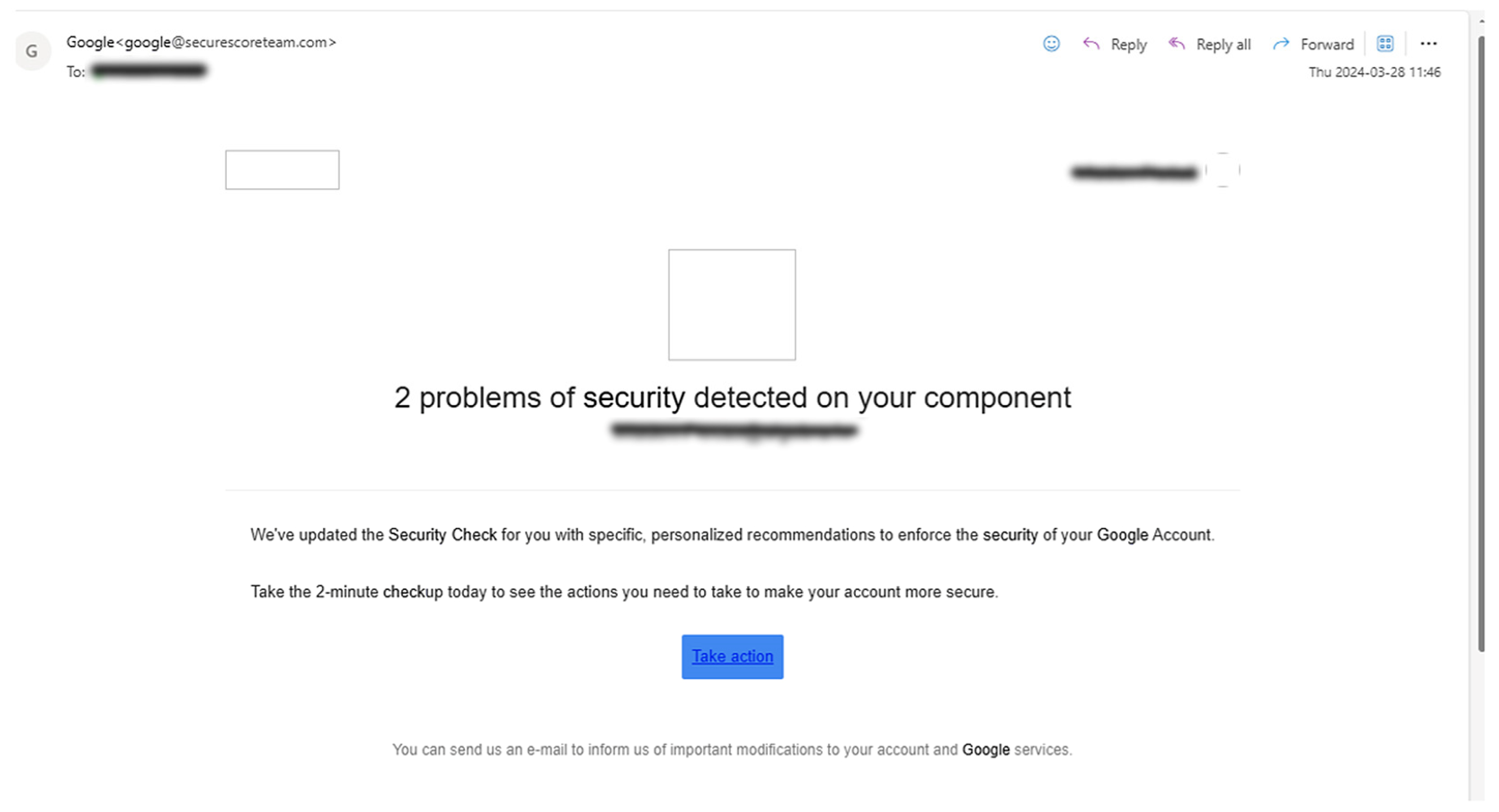Click the large blocked image above headline
This screenshot has height=812, width=1499.
(x=731, y=305)
